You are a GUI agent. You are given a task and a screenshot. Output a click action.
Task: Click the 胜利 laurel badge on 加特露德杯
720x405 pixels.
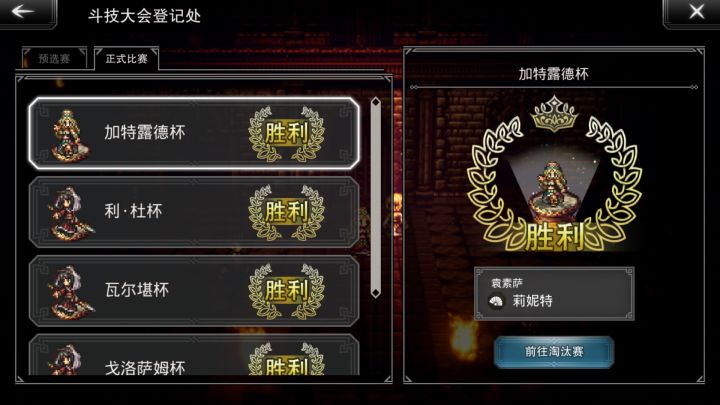tap(287, 134)
